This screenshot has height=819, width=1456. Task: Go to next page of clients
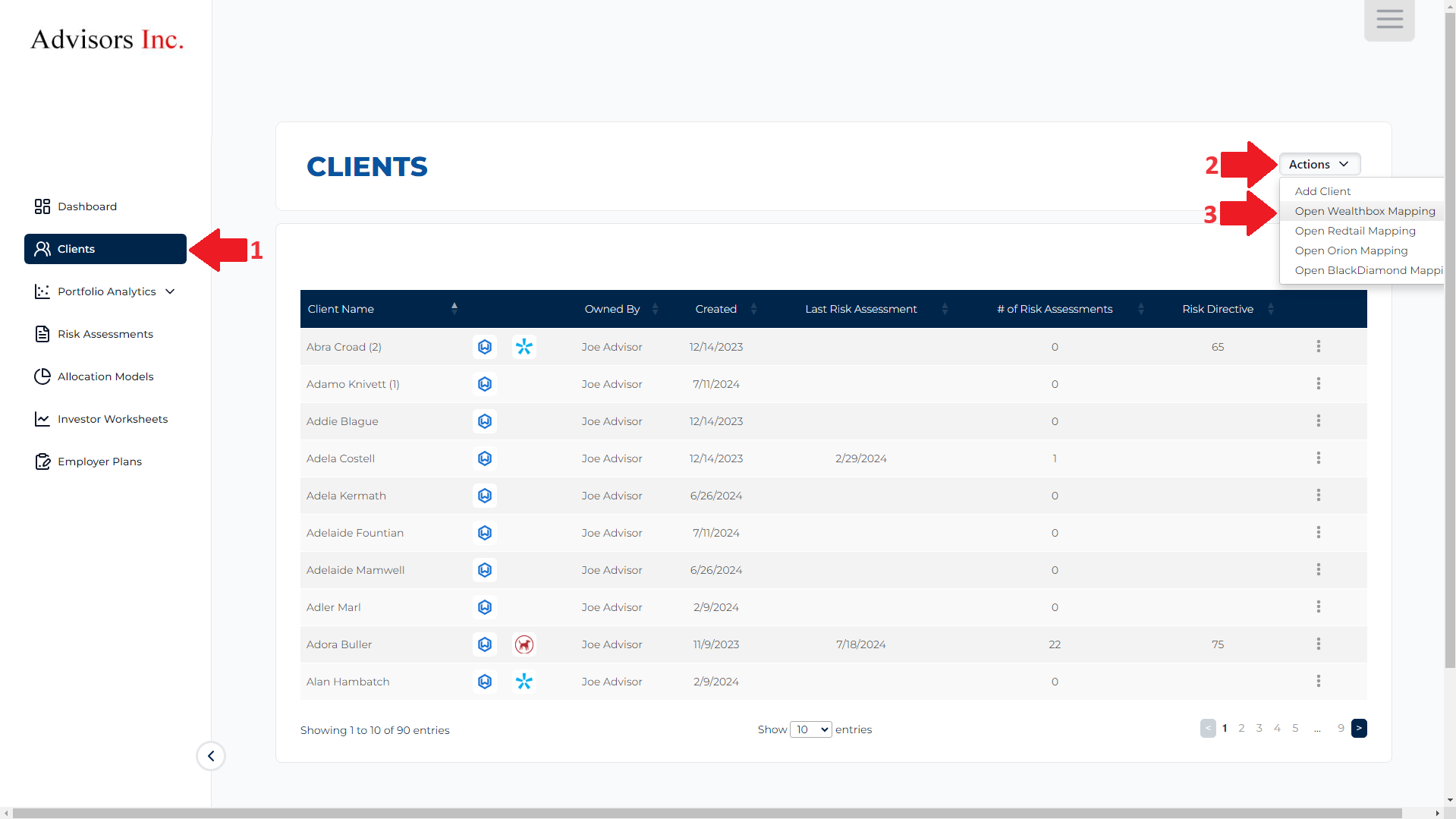click(1359, 729)
